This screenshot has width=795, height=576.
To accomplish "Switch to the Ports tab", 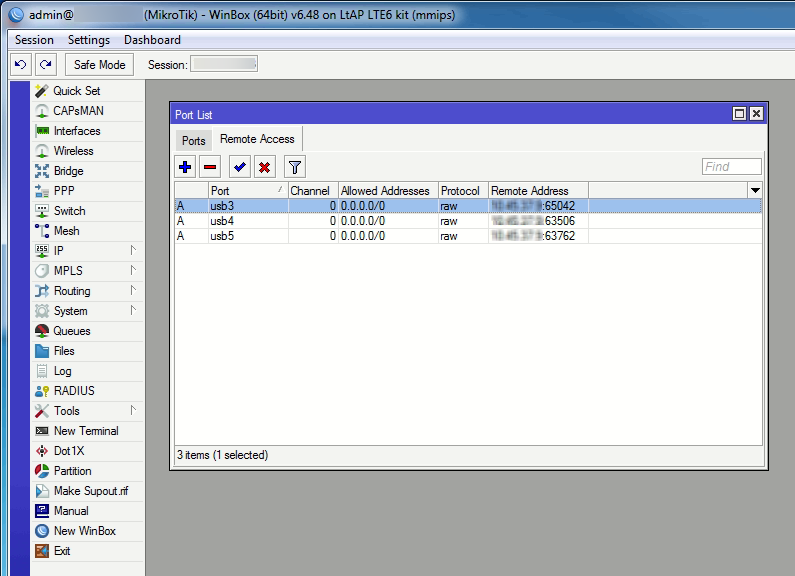I will 194,140.
